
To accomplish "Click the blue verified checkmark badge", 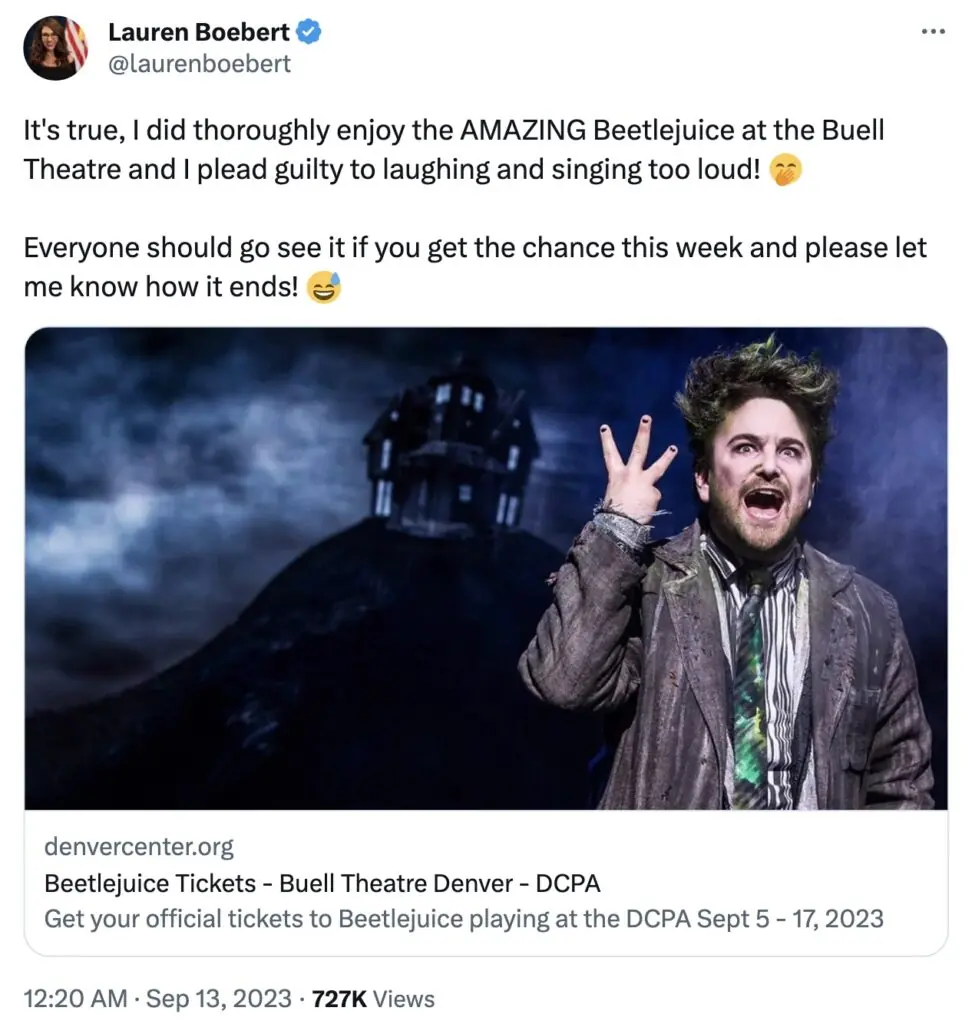I will [x=309, y=31].
